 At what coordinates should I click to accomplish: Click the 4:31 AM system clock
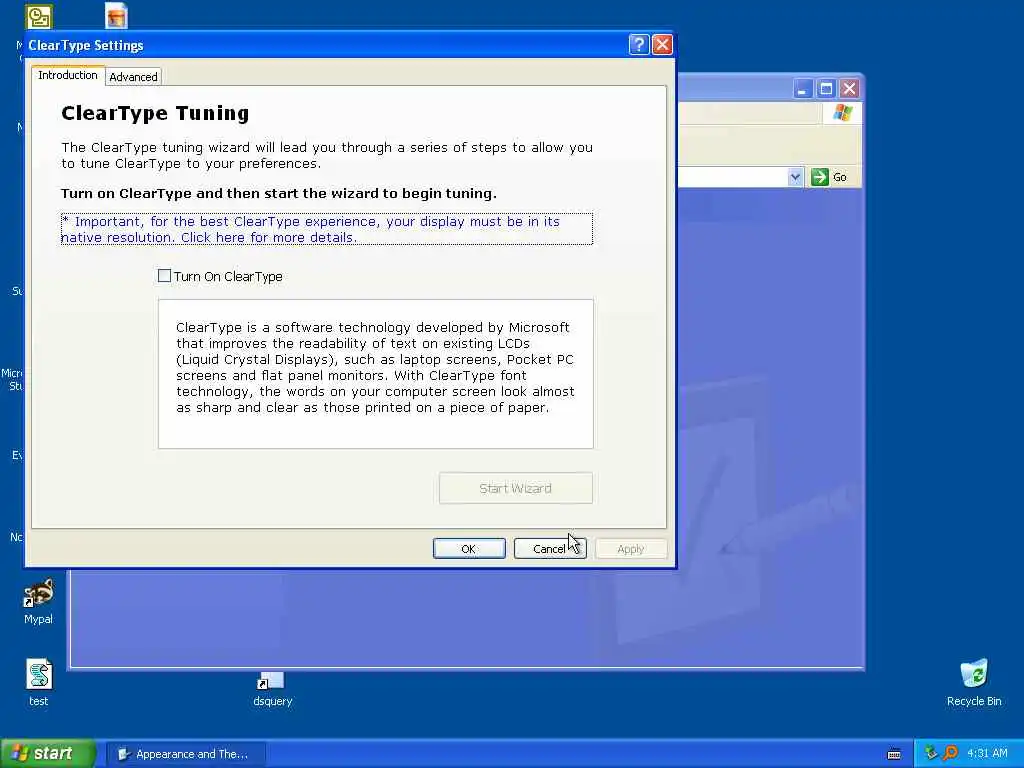(987, 754)
